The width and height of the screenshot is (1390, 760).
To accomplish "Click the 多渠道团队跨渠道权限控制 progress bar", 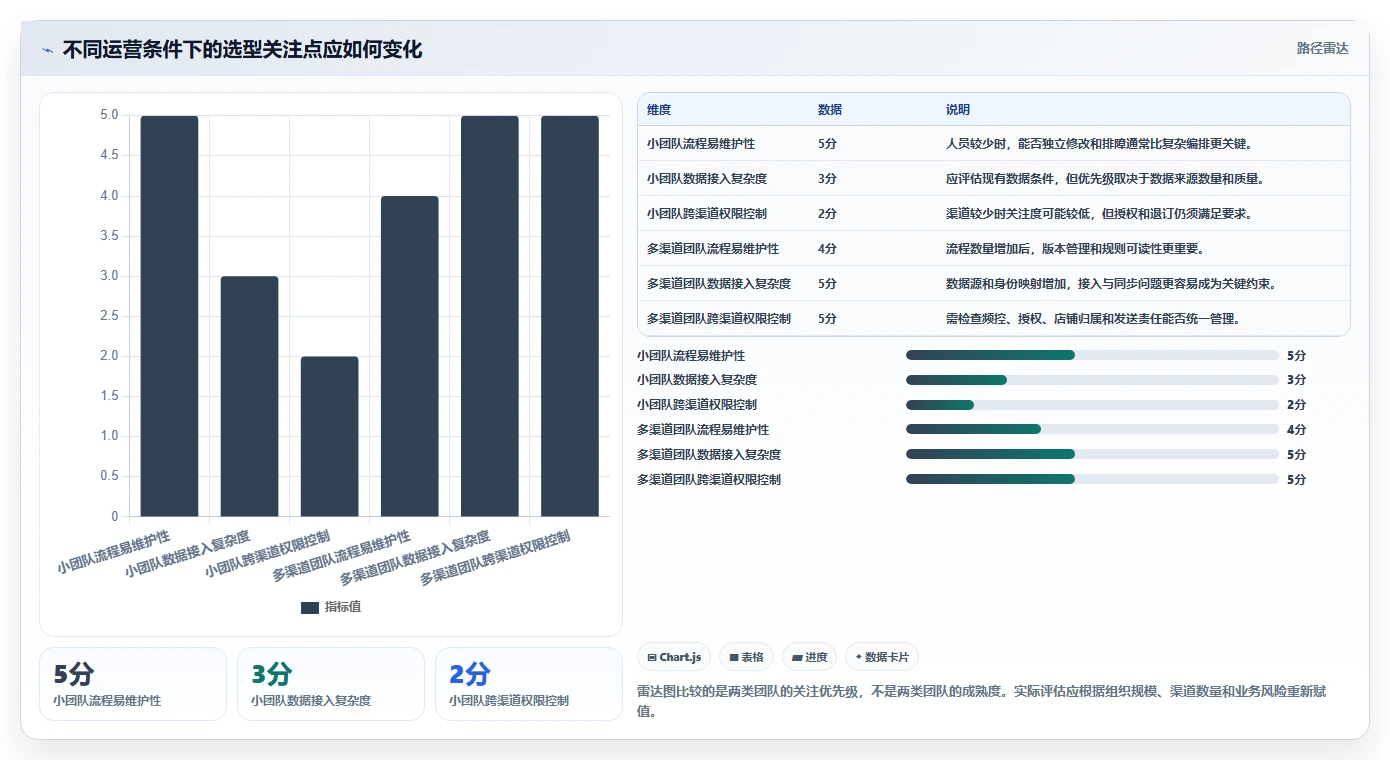I will 1092,479.
